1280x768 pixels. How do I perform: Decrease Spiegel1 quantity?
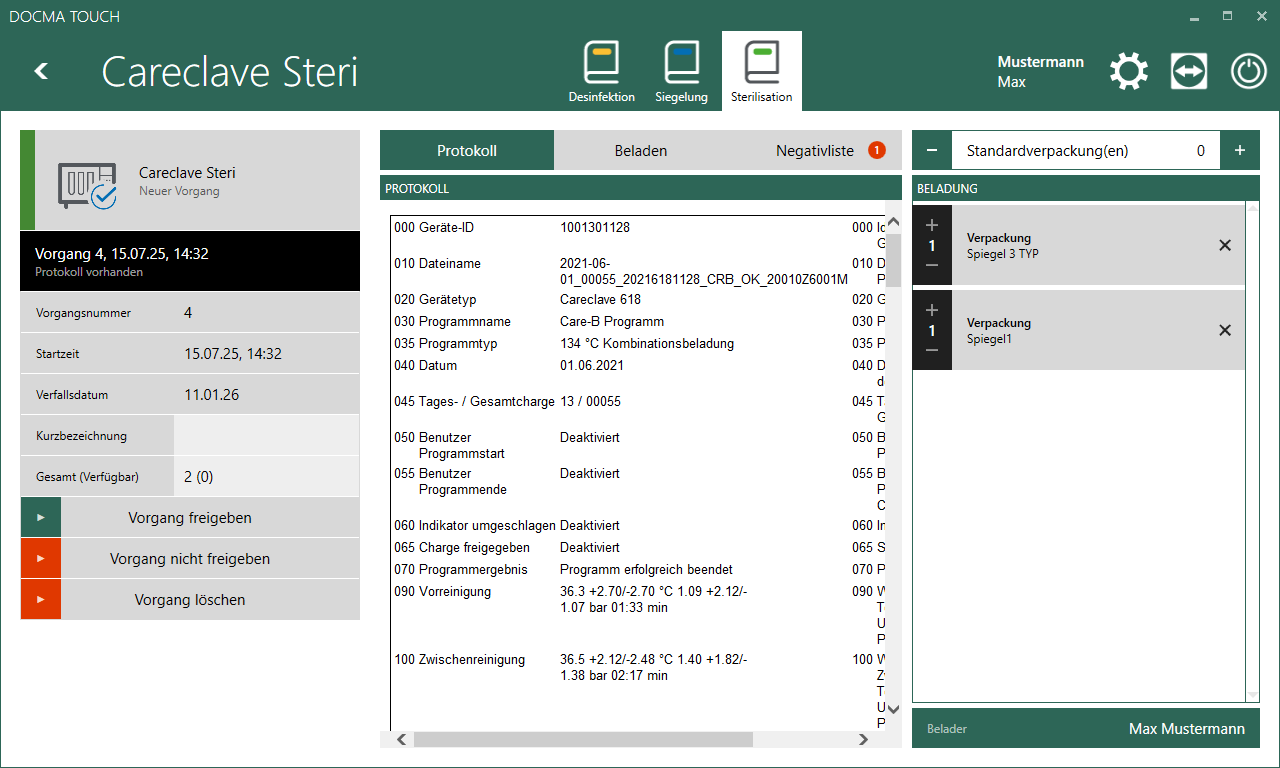tap(932, 350)
